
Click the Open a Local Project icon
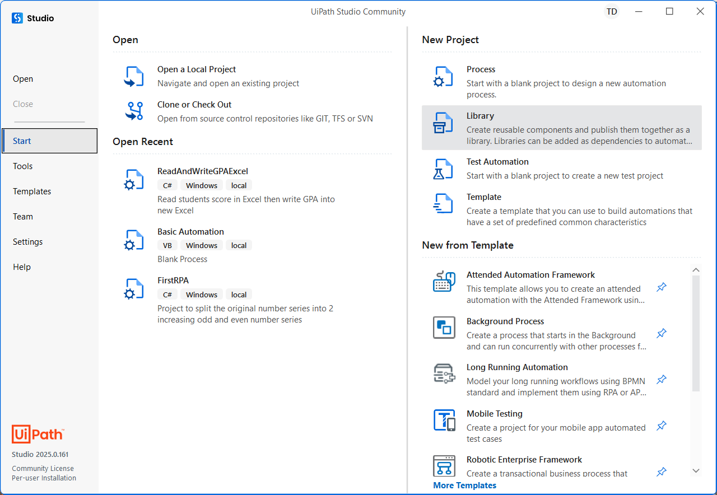click(134, 76)
